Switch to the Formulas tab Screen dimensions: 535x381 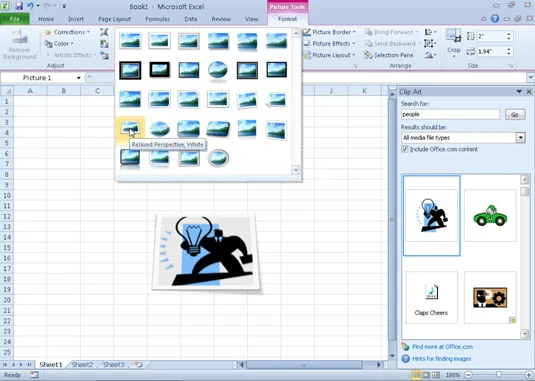coord(158,19)
